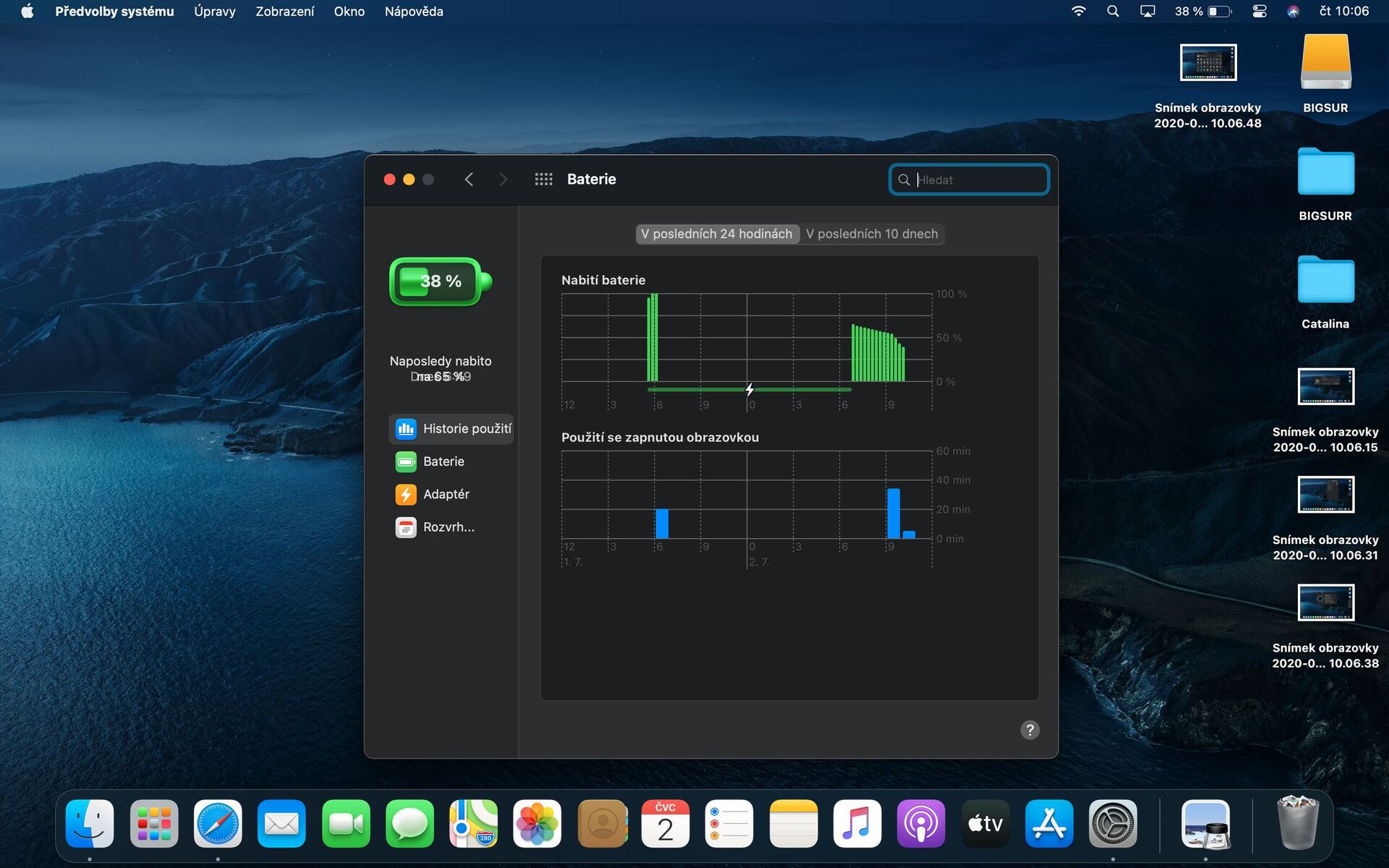The width and height of the screenshot is (1389, 868).
Task: Launch Safari from the Dock
Action: pyautogui.click(x=218, y=823)
